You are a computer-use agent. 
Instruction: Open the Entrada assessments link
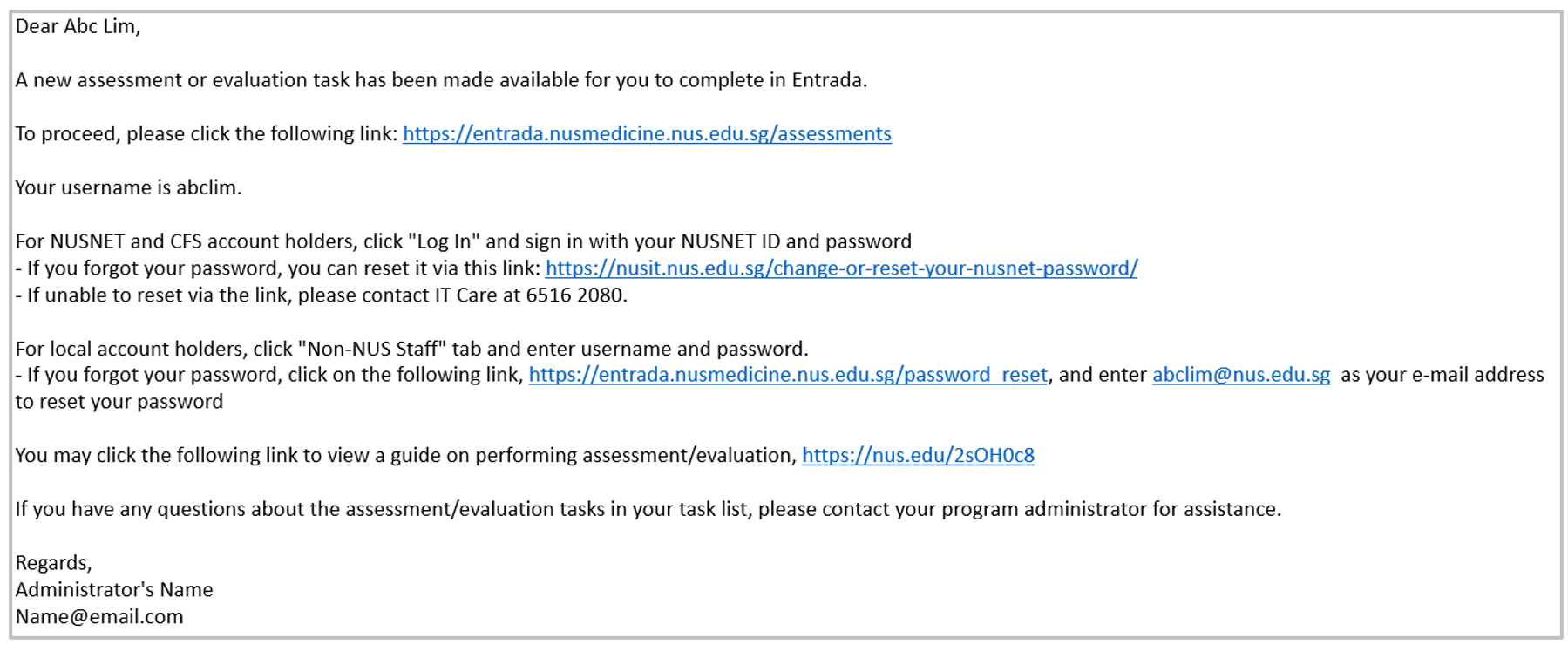[x=647, y=133]
